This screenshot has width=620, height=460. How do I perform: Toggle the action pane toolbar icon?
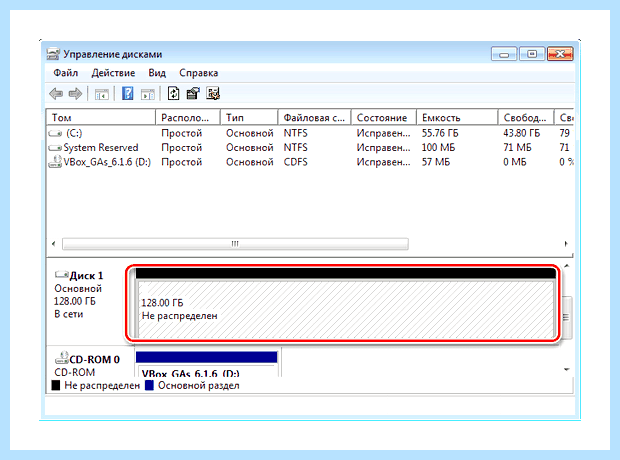148,94
